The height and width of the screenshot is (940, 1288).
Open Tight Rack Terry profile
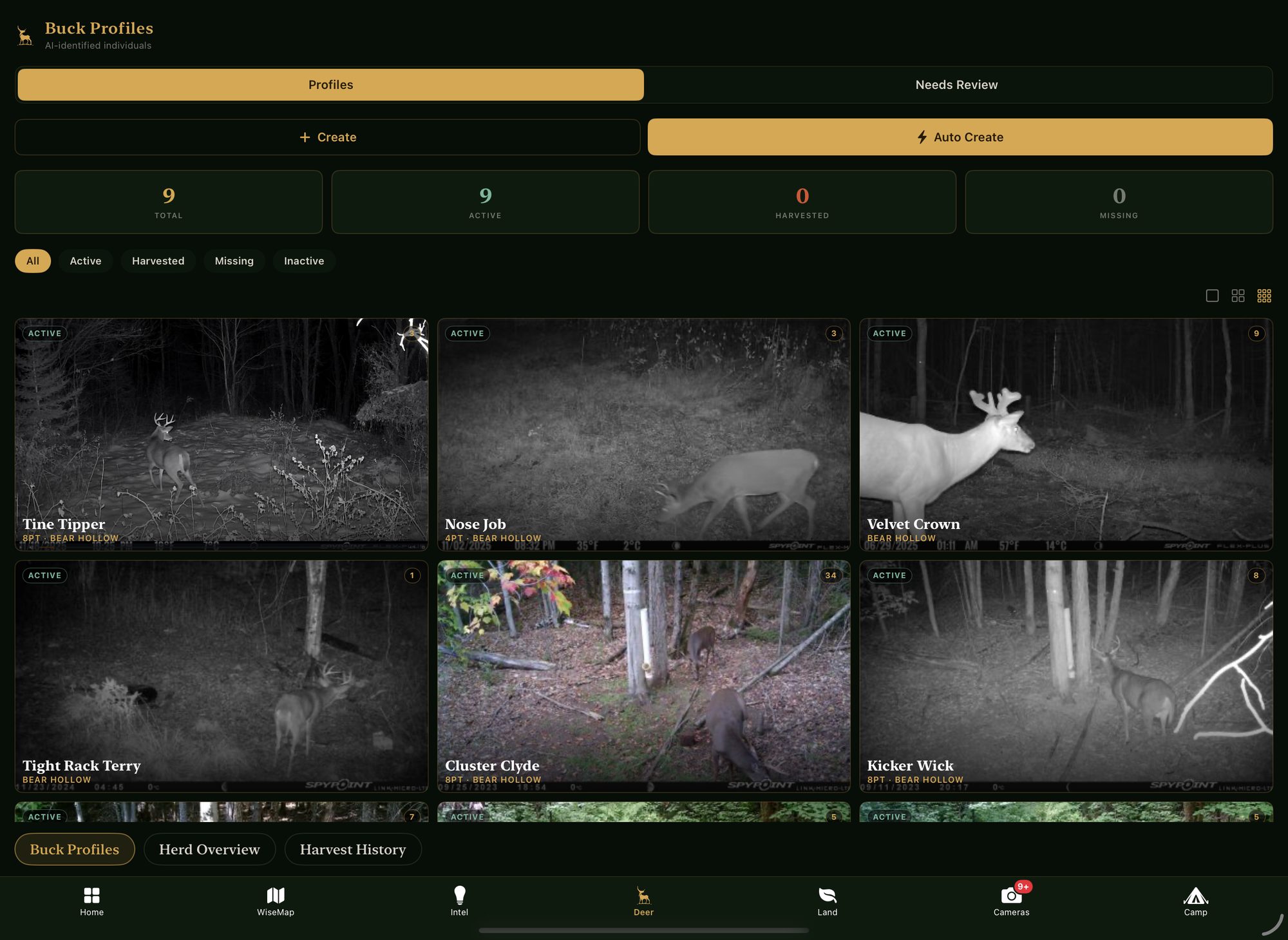222,676
